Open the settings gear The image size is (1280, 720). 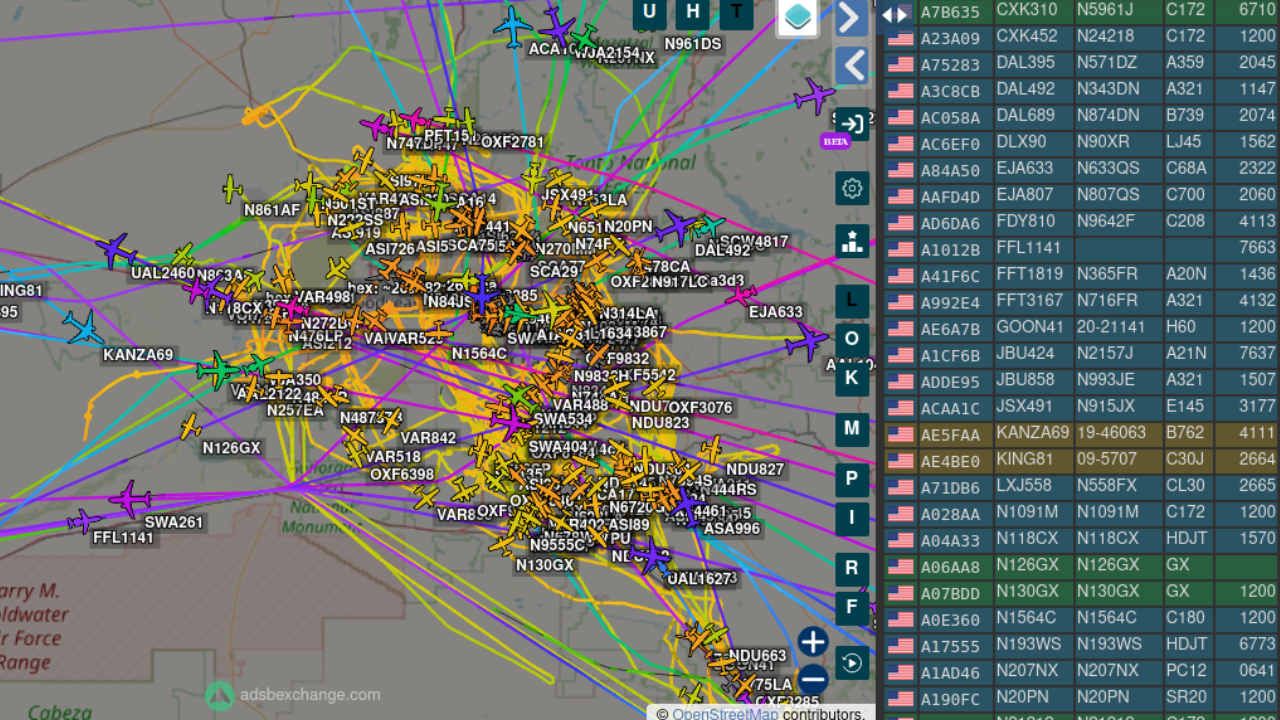coord(852,188)
